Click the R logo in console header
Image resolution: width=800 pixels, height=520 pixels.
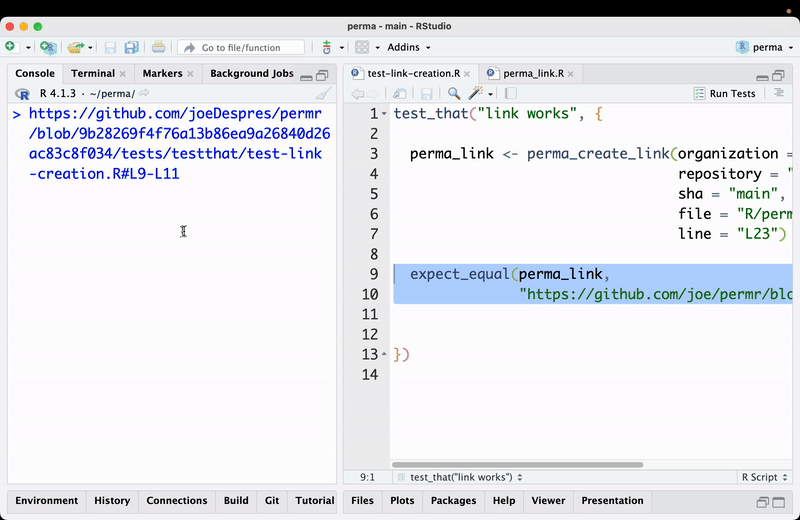coord(22,94)
